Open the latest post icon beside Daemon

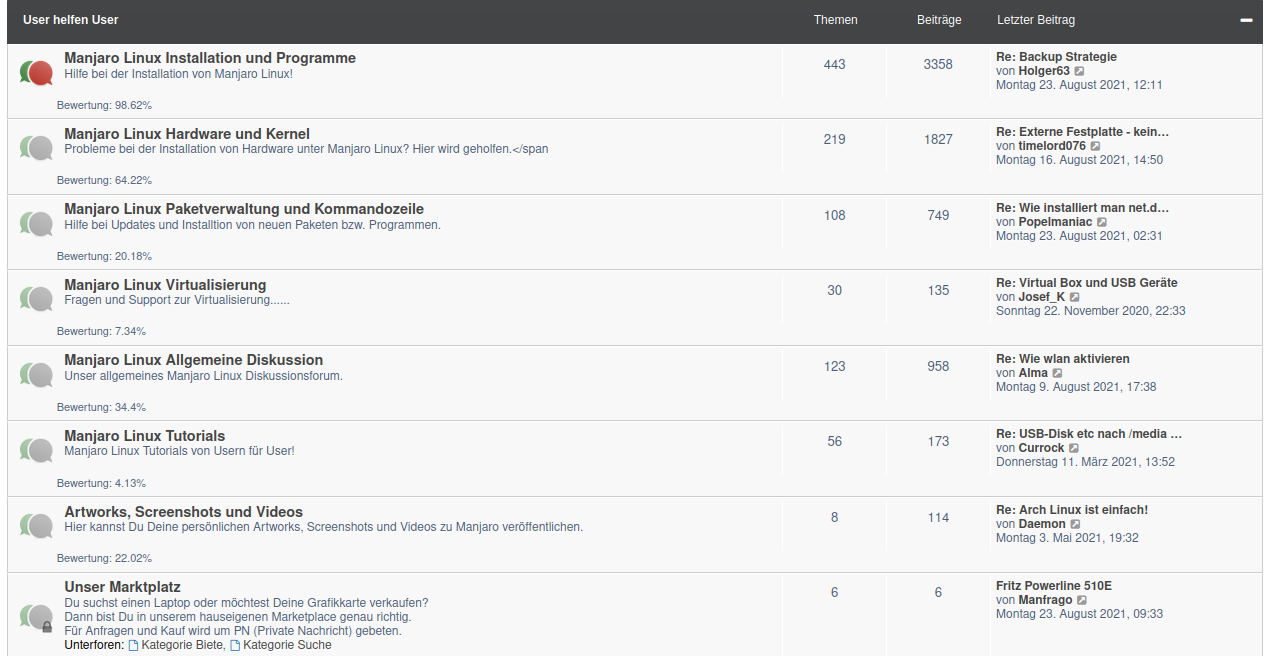[1075, 524]
